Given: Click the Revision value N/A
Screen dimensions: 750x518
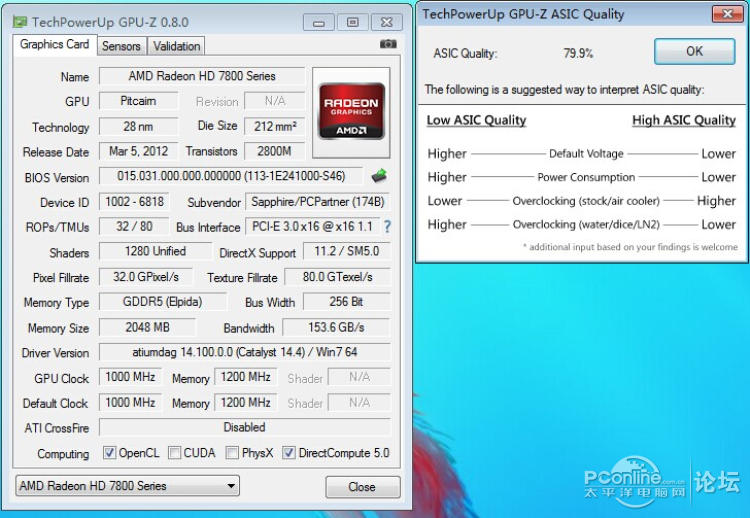Looking at the screenshot, I should click(275, 101).
